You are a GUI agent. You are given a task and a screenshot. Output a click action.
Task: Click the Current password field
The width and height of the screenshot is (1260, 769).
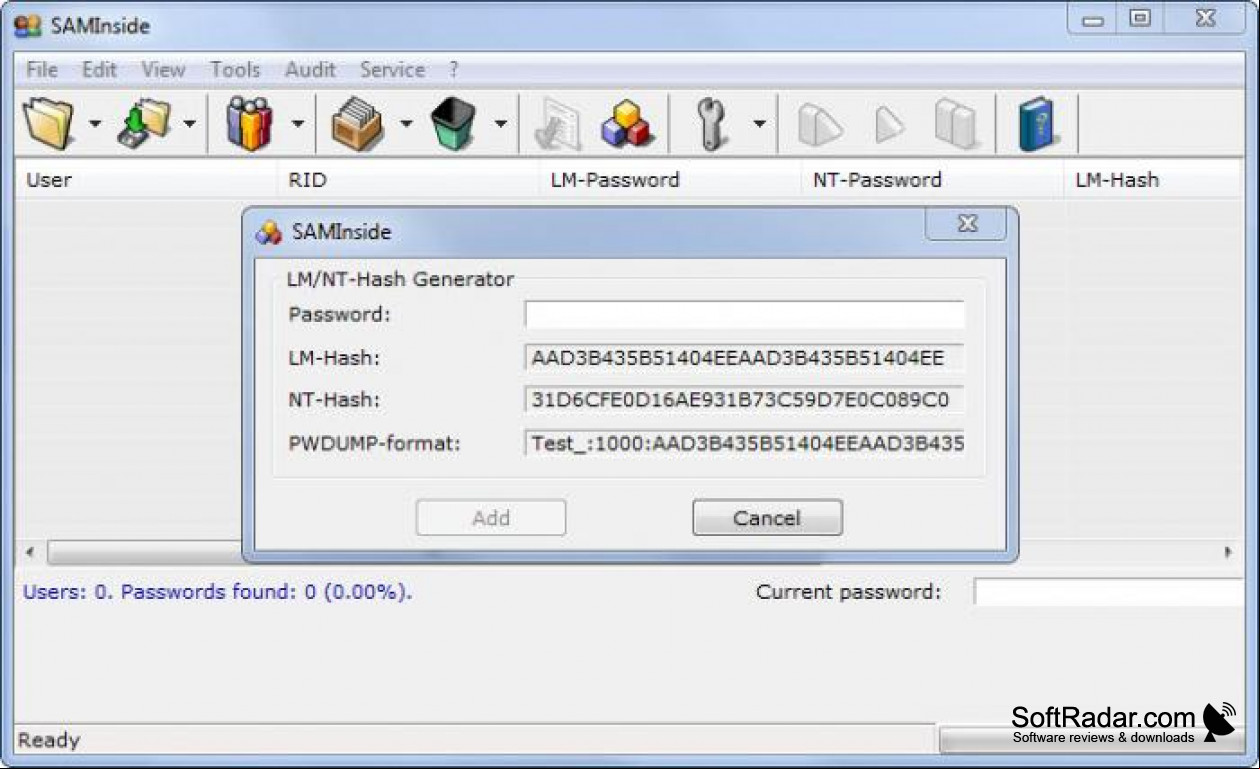(1109, 592)
